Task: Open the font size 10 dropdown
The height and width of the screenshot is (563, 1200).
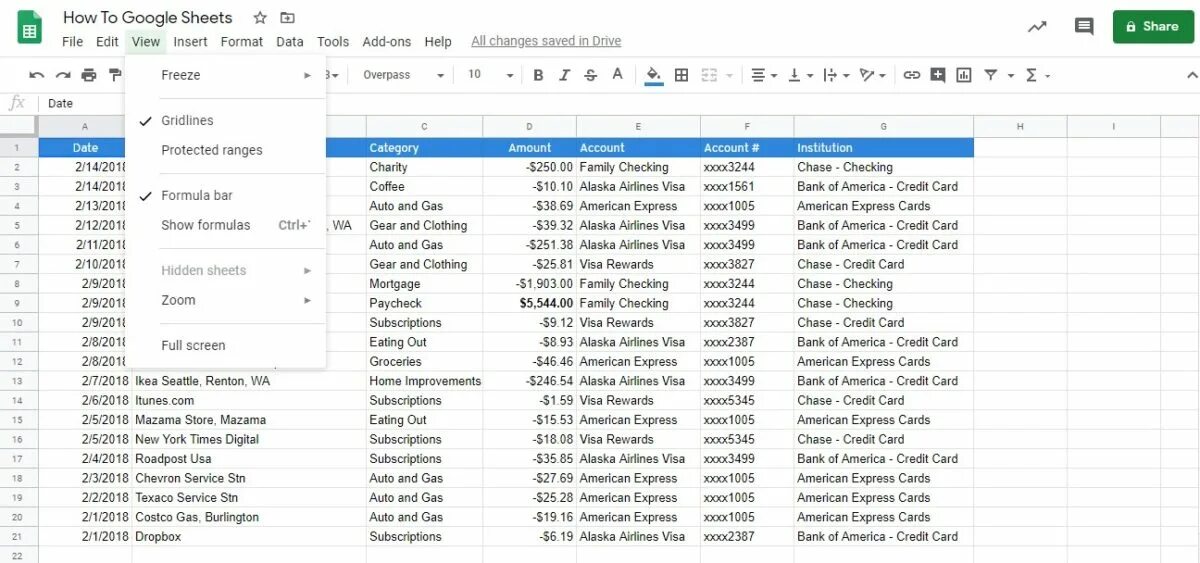Action: tap(490, 75)
